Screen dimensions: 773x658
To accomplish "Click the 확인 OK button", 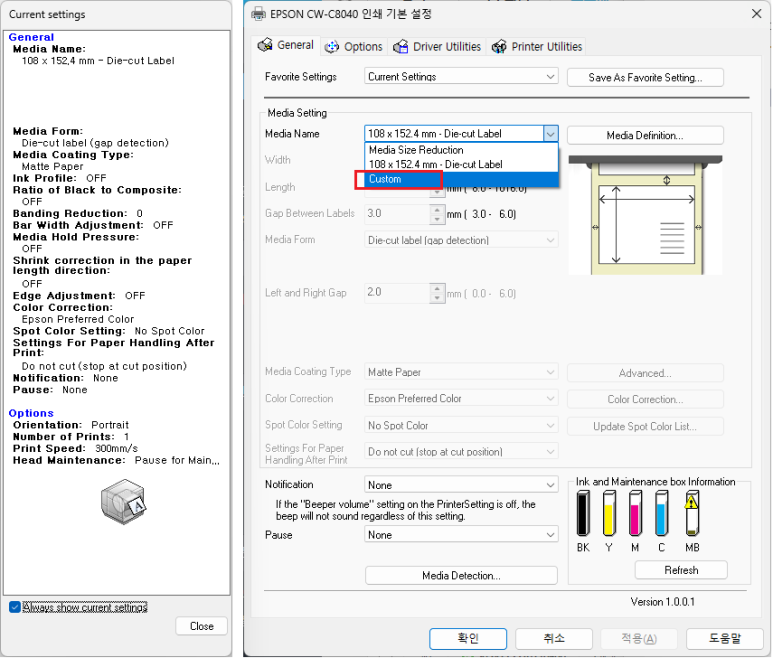I will click(468, 639).
